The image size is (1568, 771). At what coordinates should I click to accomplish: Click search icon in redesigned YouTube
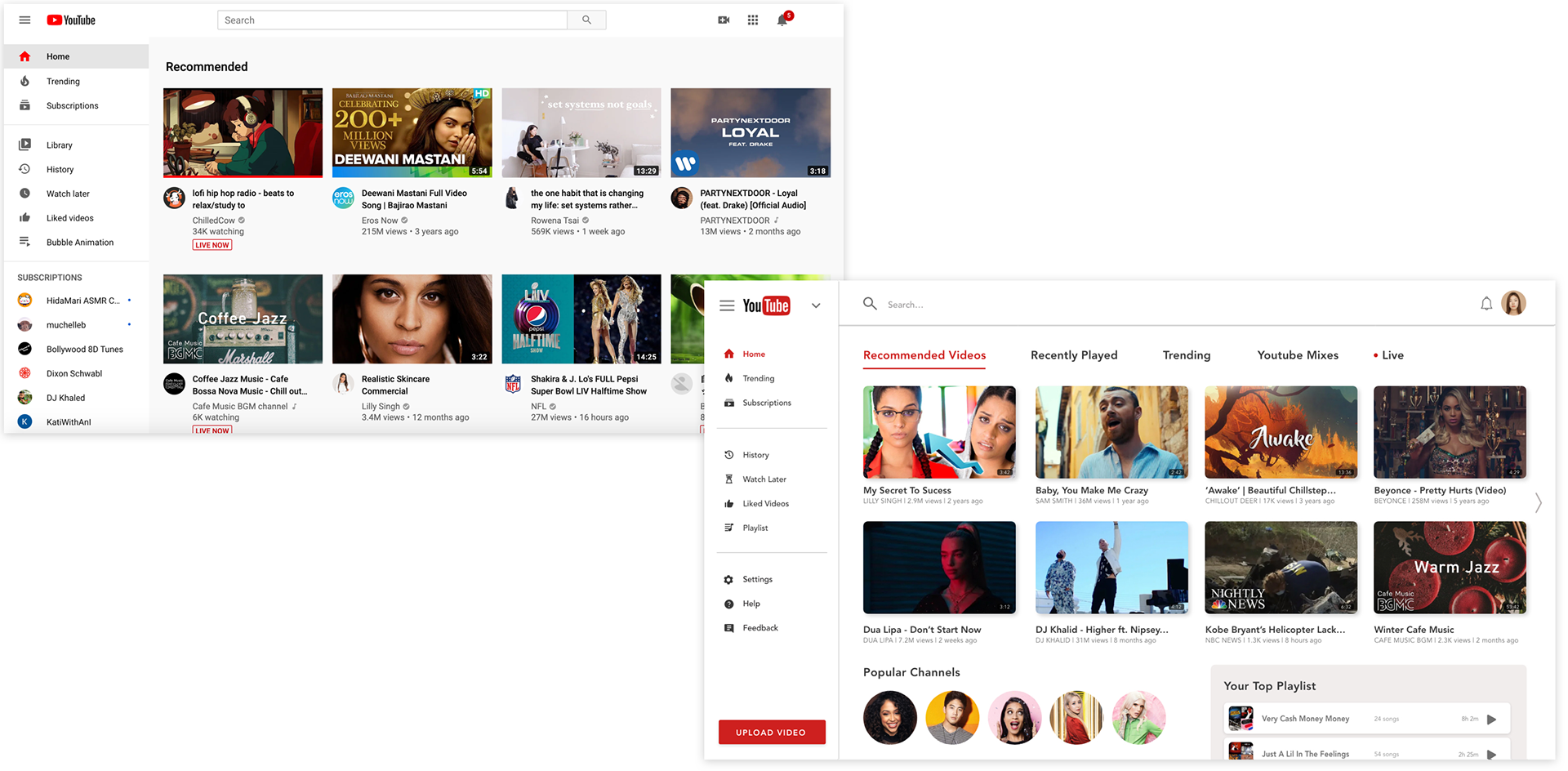pyautogui.click(x=870, y=304)
